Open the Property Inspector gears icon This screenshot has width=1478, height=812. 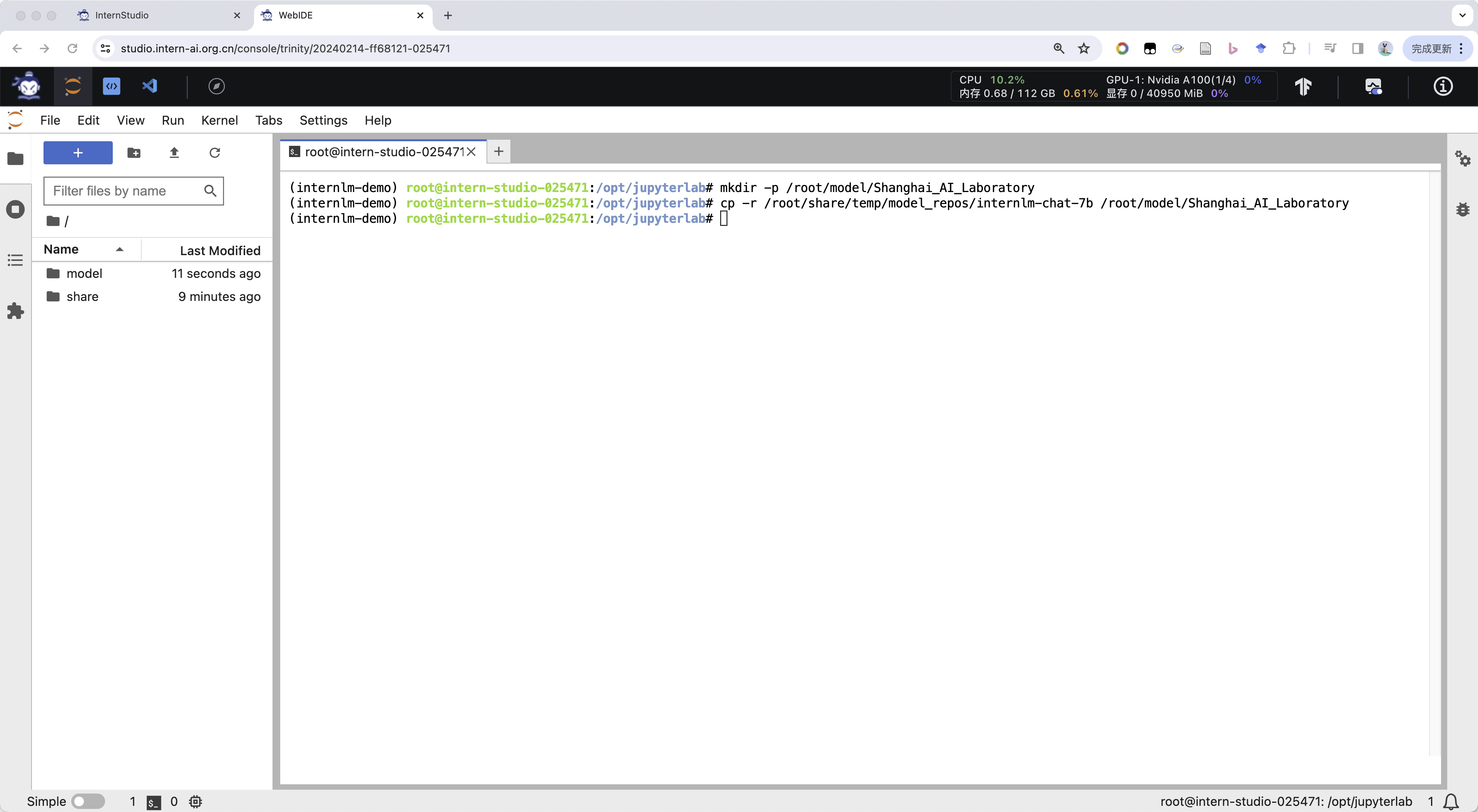1463,159
